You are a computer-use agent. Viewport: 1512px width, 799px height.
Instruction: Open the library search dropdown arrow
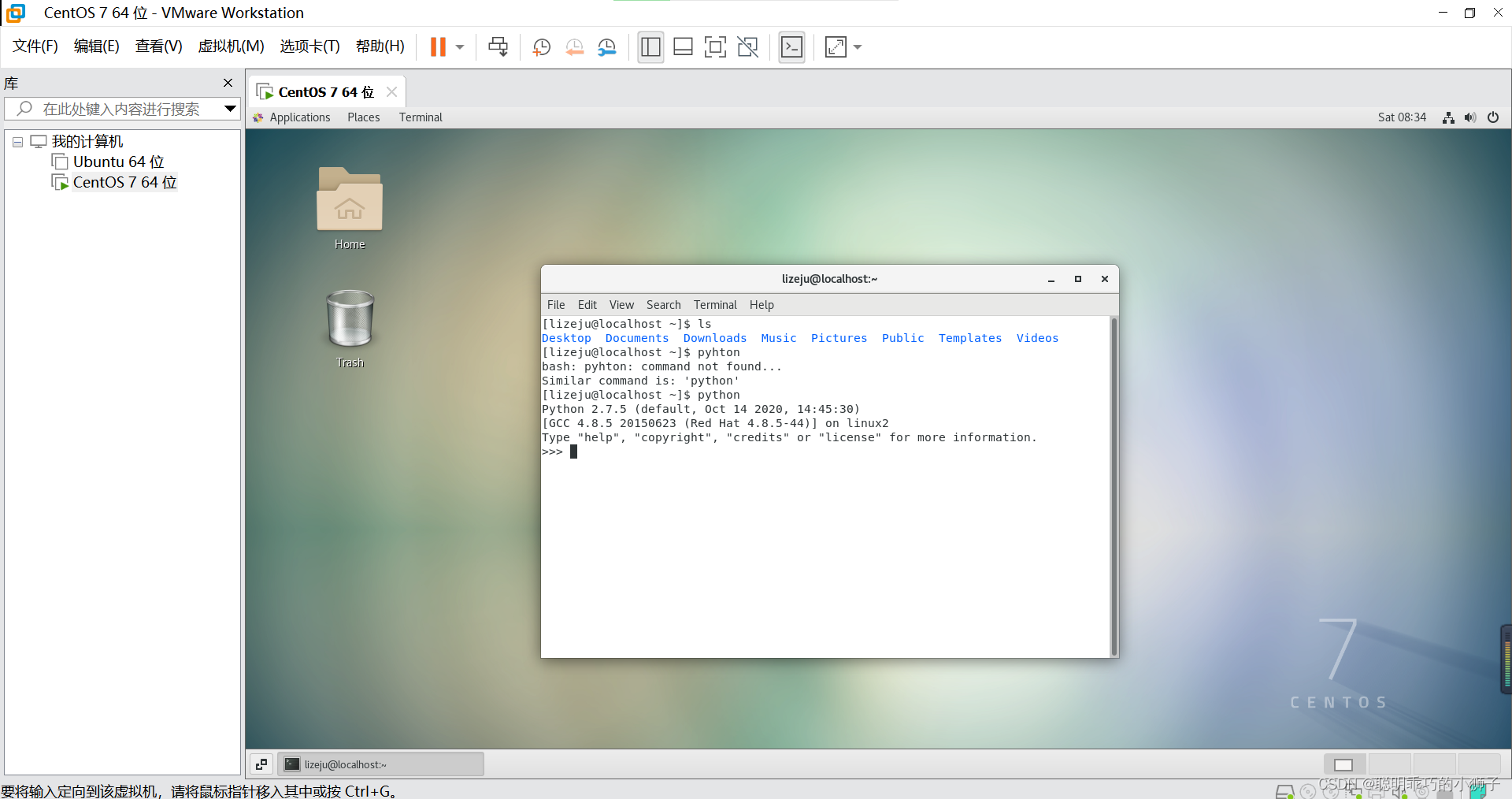(230, 109)
